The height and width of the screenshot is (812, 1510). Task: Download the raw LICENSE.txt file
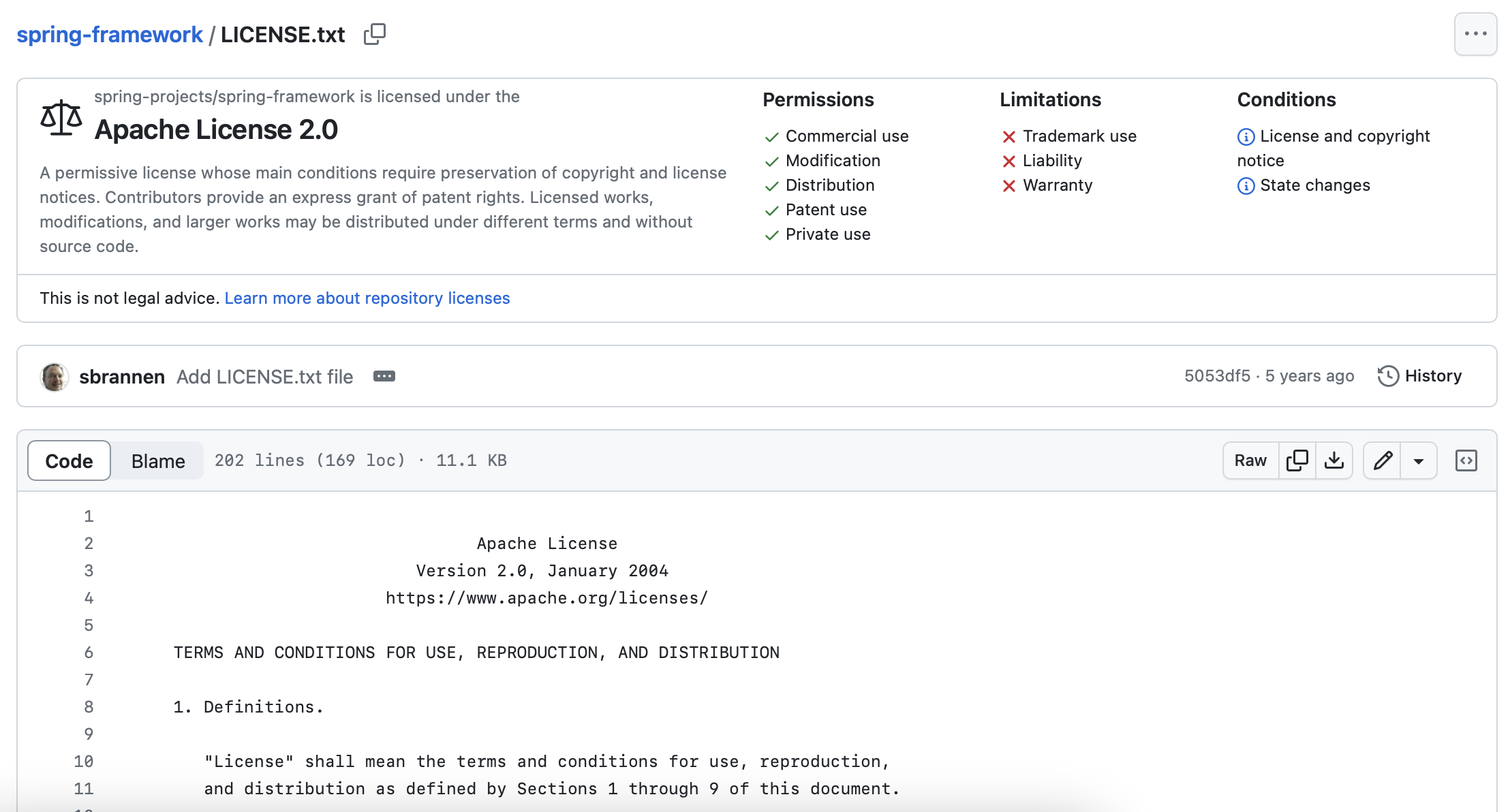point(1334,460)
